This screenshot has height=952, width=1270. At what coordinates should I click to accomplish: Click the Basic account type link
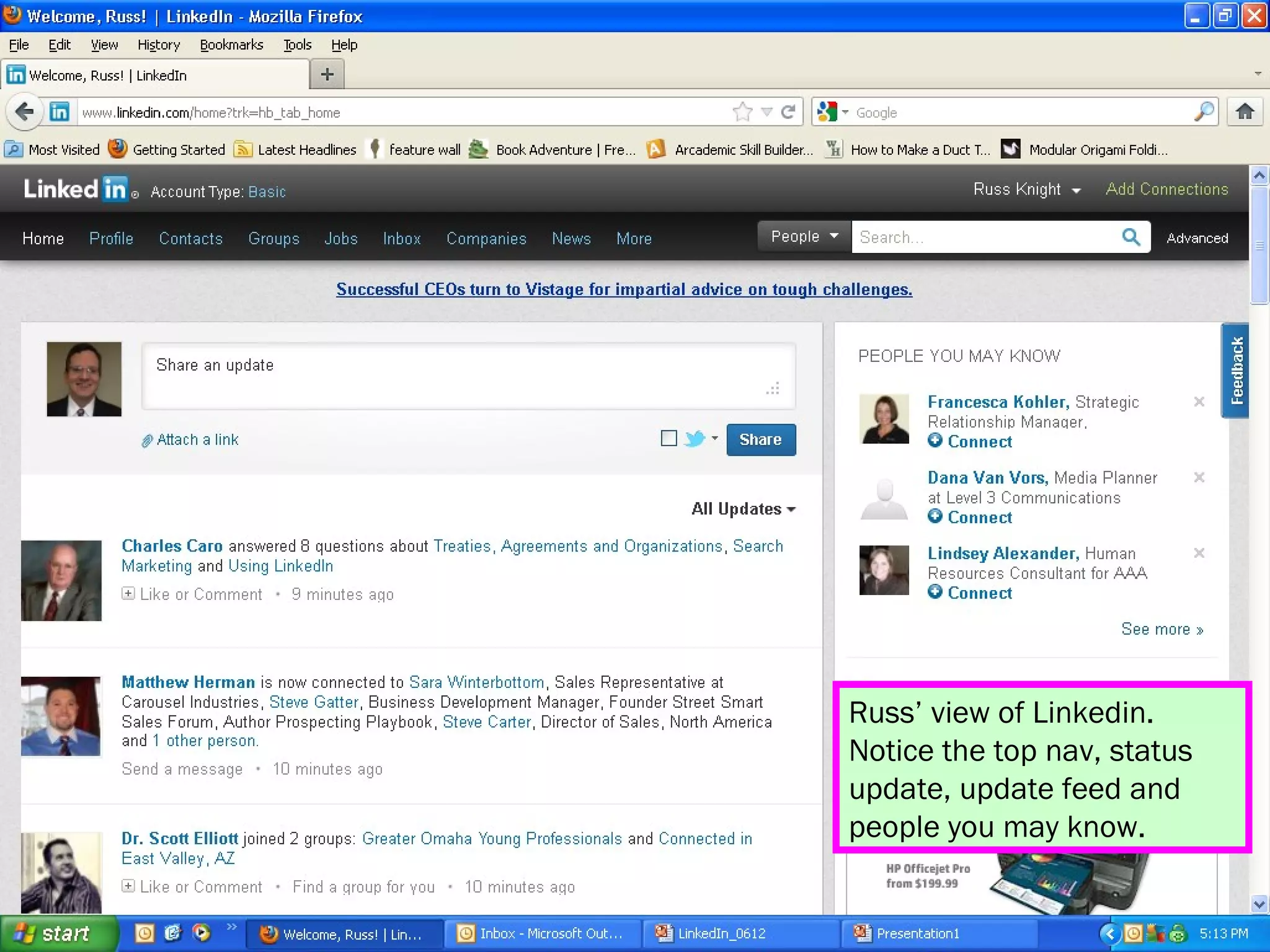pyautogui.click(x=267, y=192)
